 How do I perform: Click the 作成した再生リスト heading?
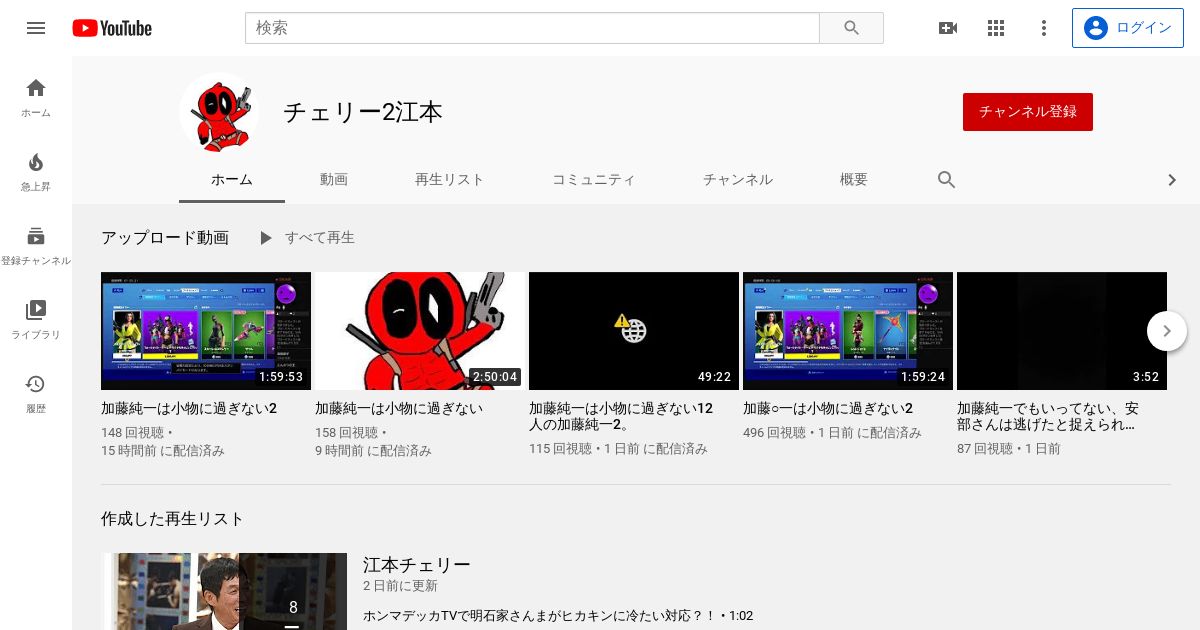click(x=172, y=519)
